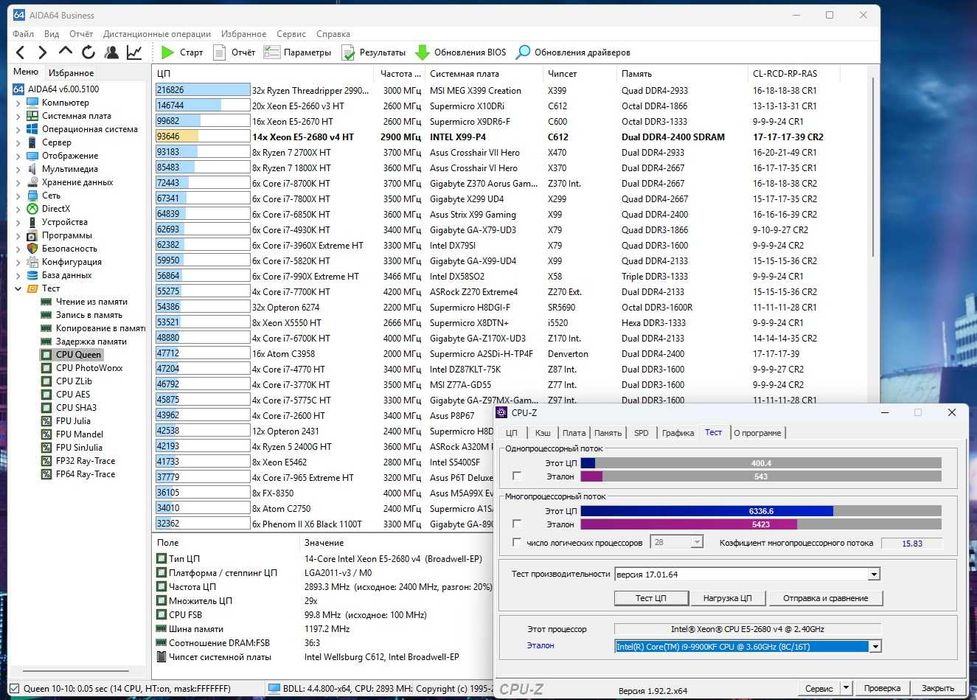Toggle status bar Queen checkbox
Screen dimensions: 977x700
coord(14,688)
